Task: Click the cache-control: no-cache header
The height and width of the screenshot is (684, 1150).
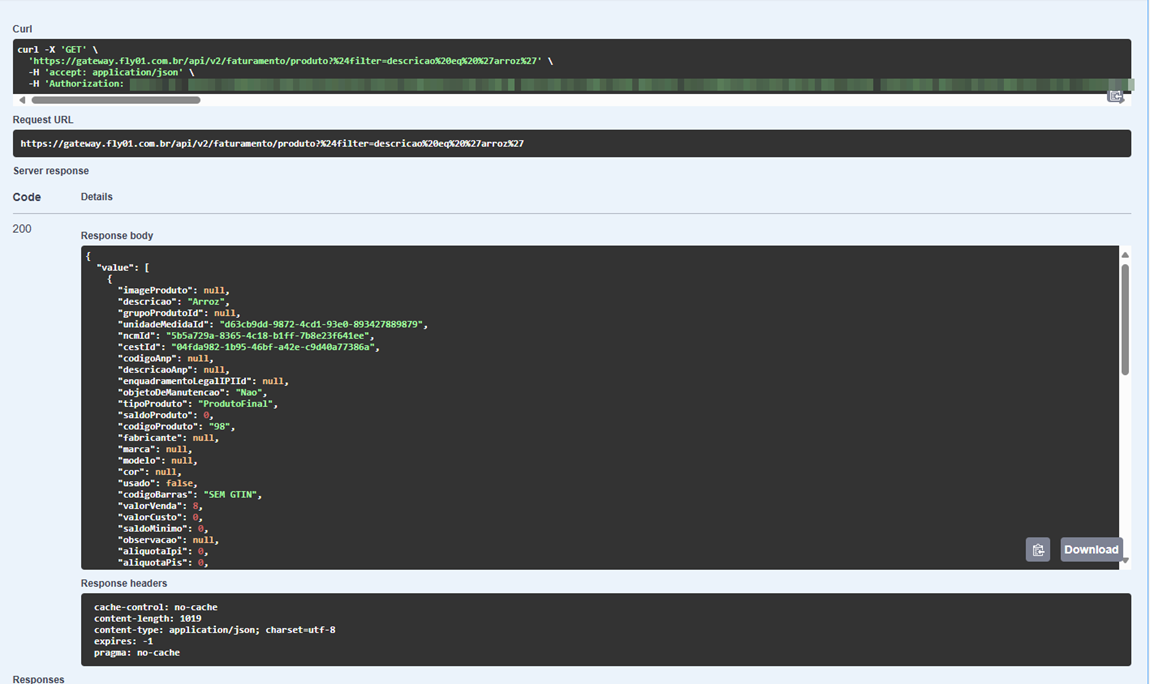Action: point(155,607)
